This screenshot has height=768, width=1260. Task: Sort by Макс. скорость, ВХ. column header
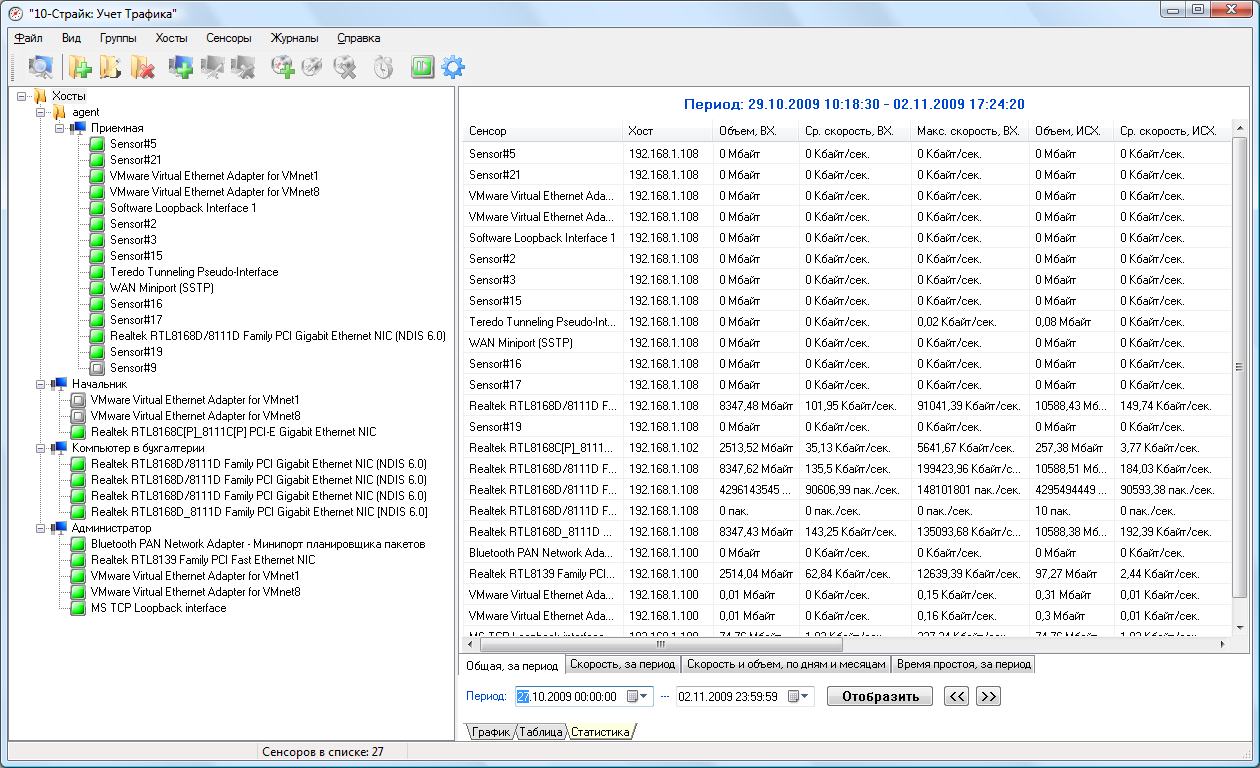(x=969, y=131)
